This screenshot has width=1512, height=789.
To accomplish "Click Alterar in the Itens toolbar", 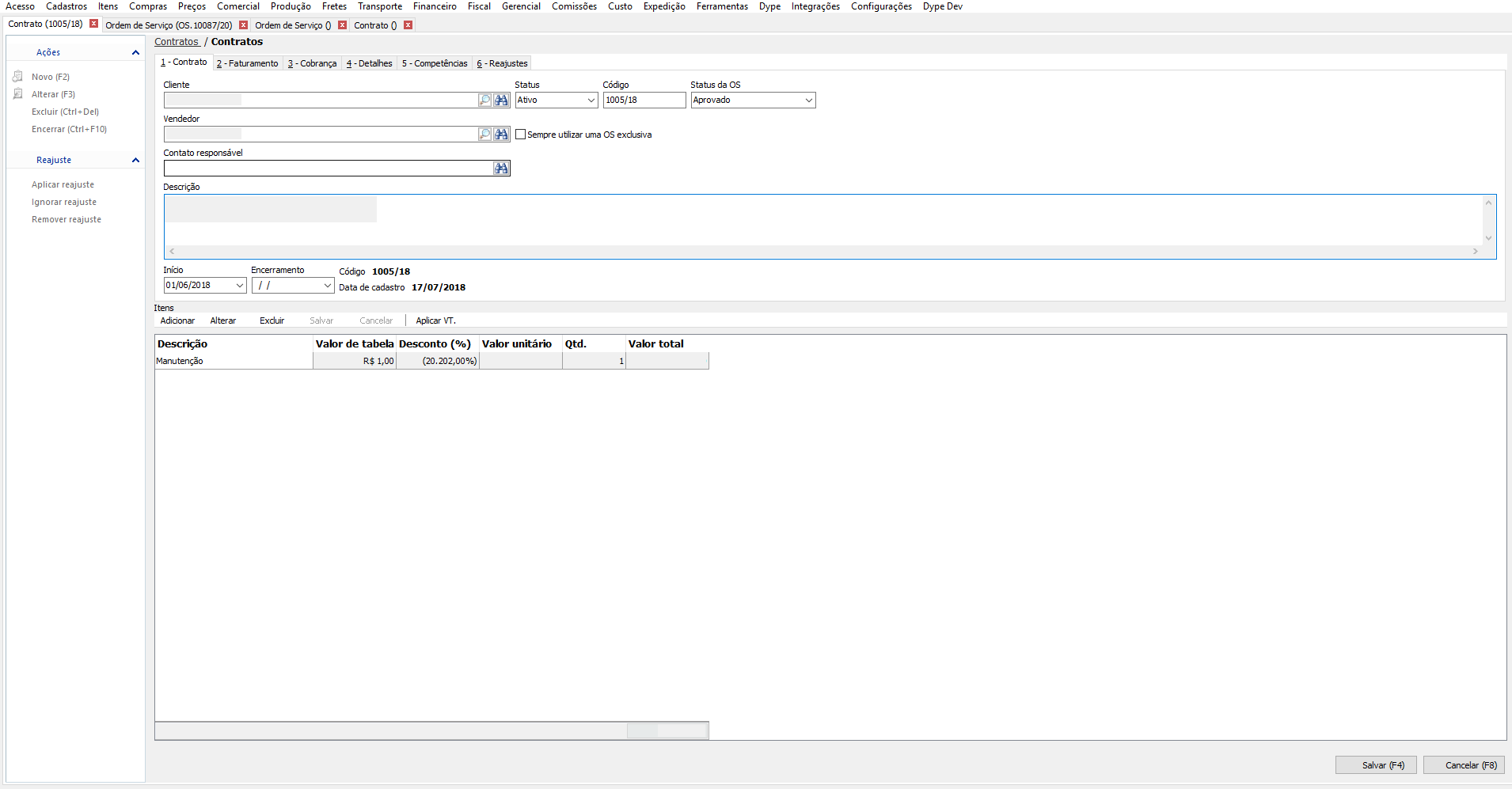I will coord(223,321).
